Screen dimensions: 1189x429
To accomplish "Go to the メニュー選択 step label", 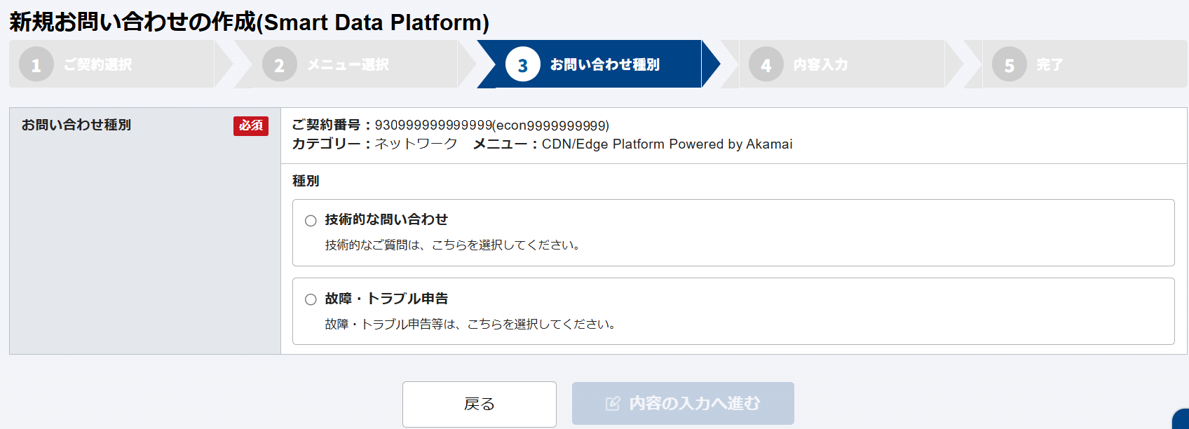I will 347,66.
